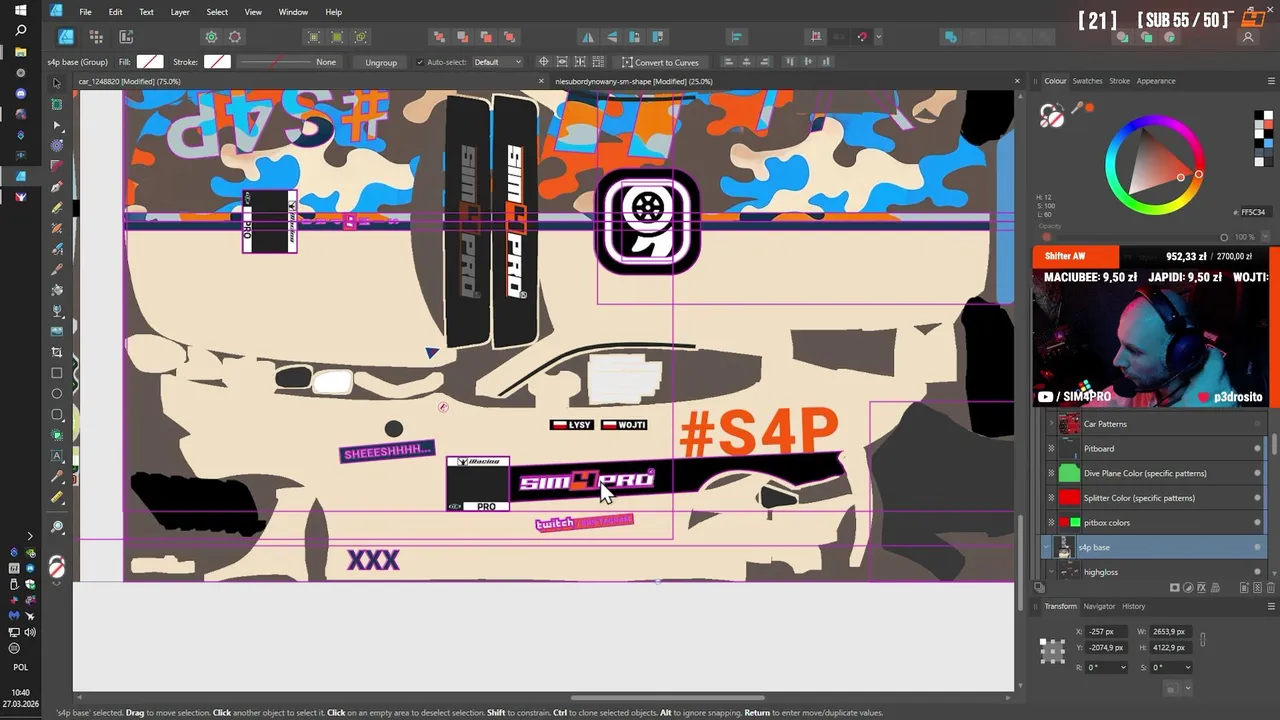Select the Zoom magnifier tool
Screen dimensions: 1280x720
click(x=57, y=527)
